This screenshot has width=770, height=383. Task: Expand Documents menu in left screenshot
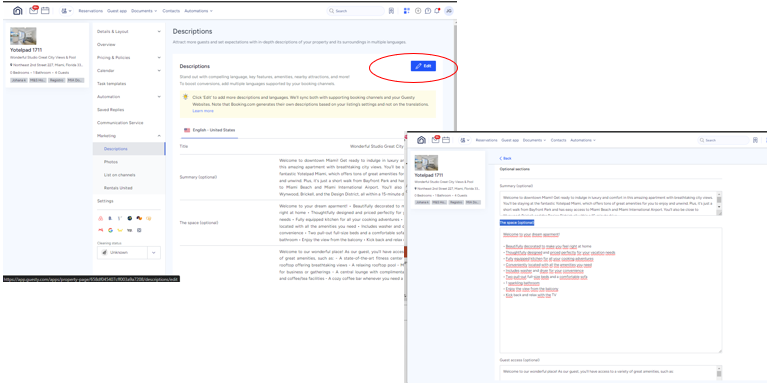[x=144, y=11]
